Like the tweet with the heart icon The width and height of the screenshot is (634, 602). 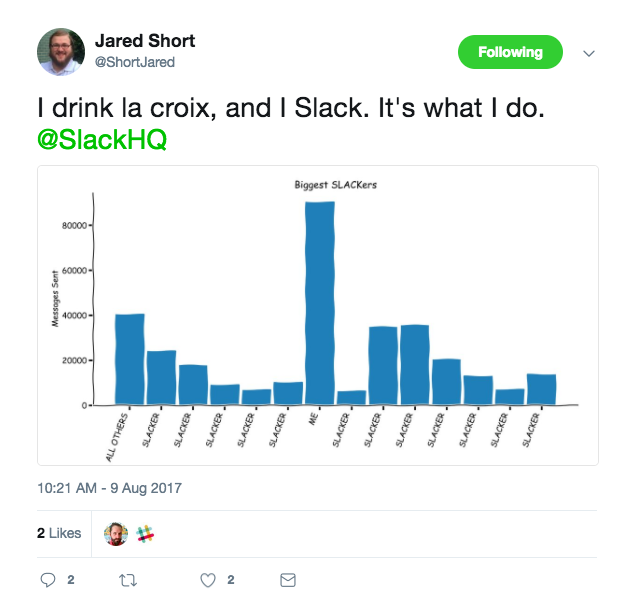(x=208, y=579)
